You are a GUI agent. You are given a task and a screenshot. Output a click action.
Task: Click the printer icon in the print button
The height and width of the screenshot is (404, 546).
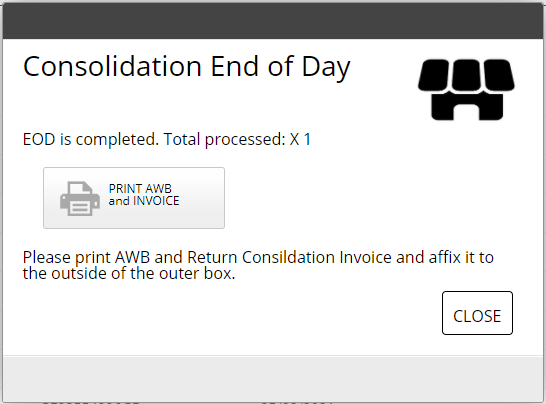(x=80, y=198)
